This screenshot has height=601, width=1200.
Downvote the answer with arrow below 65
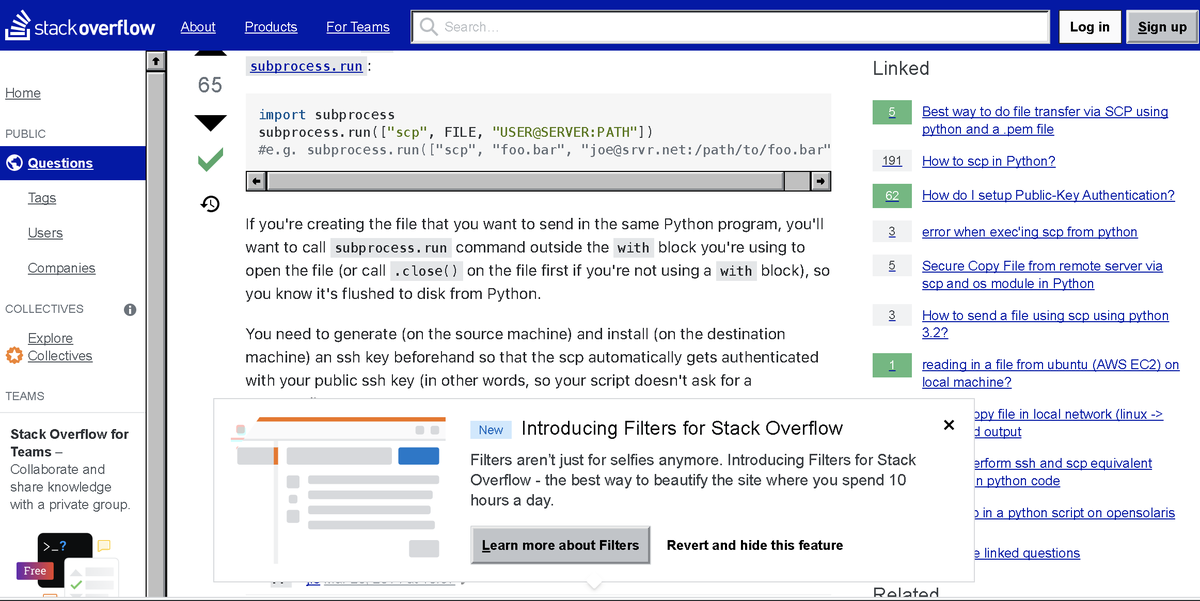click(x=210, y=123)
